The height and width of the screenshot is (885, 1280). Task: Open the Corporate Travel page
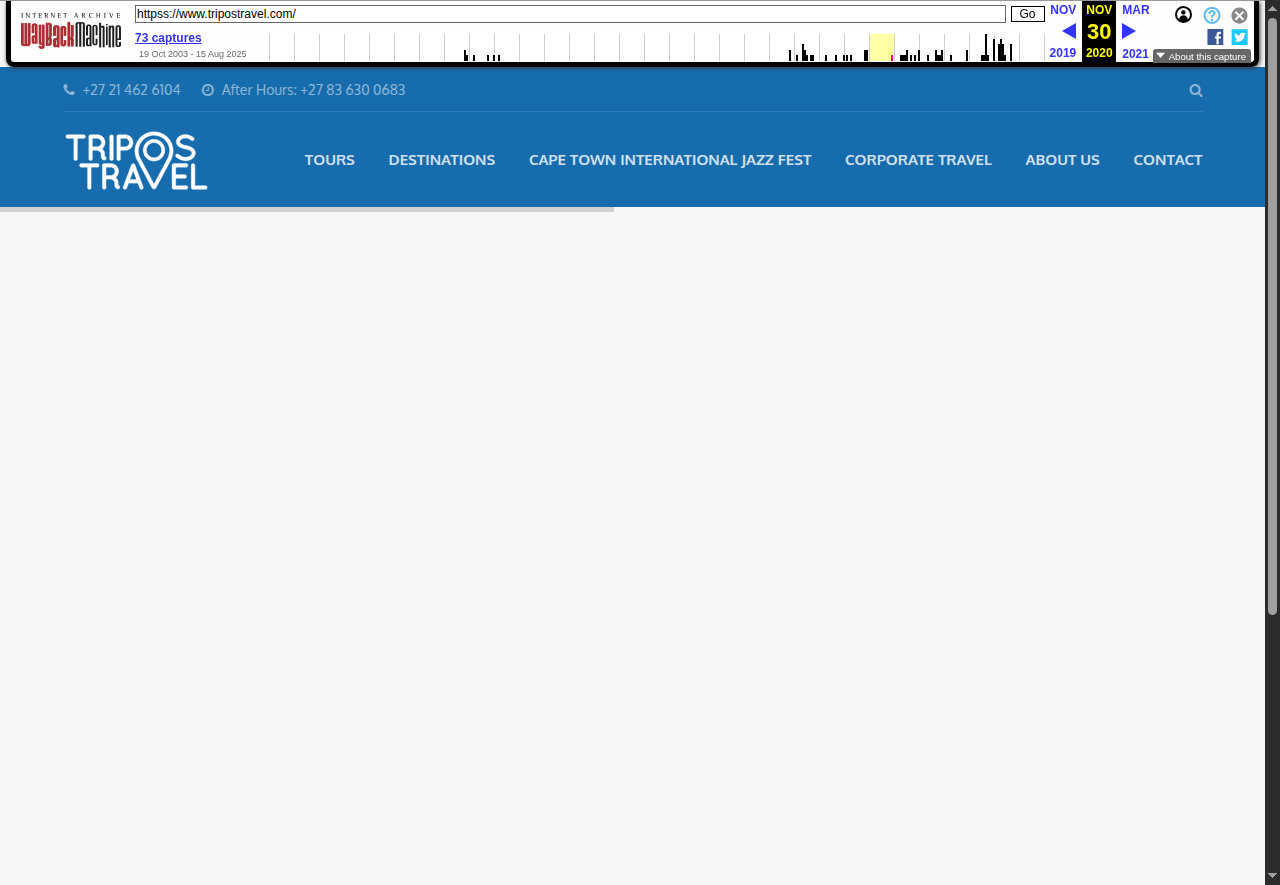[918, 160]
